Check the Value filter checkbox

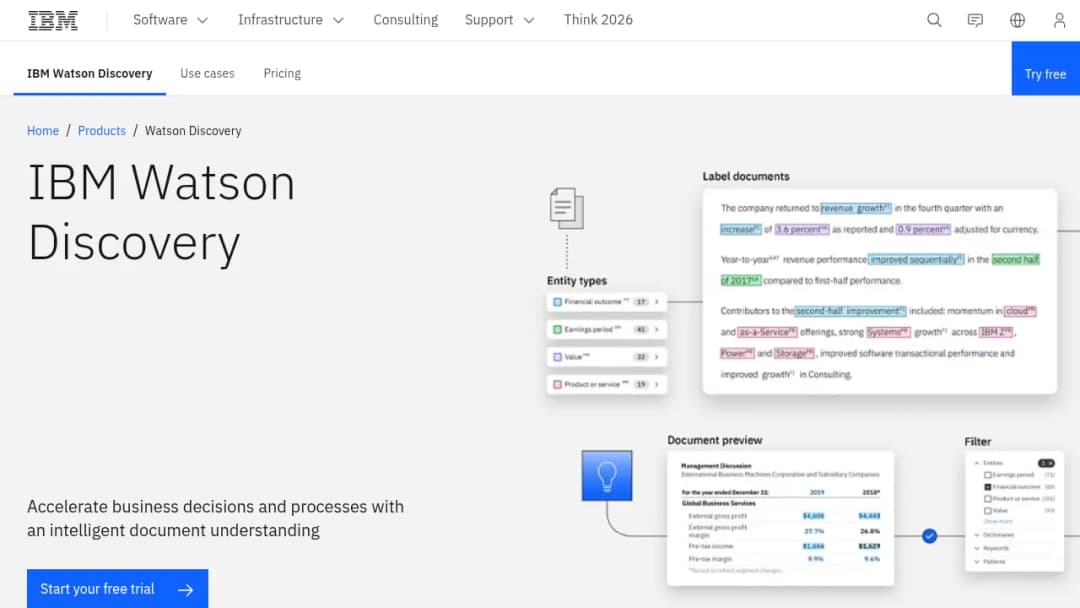click(988, 511)
